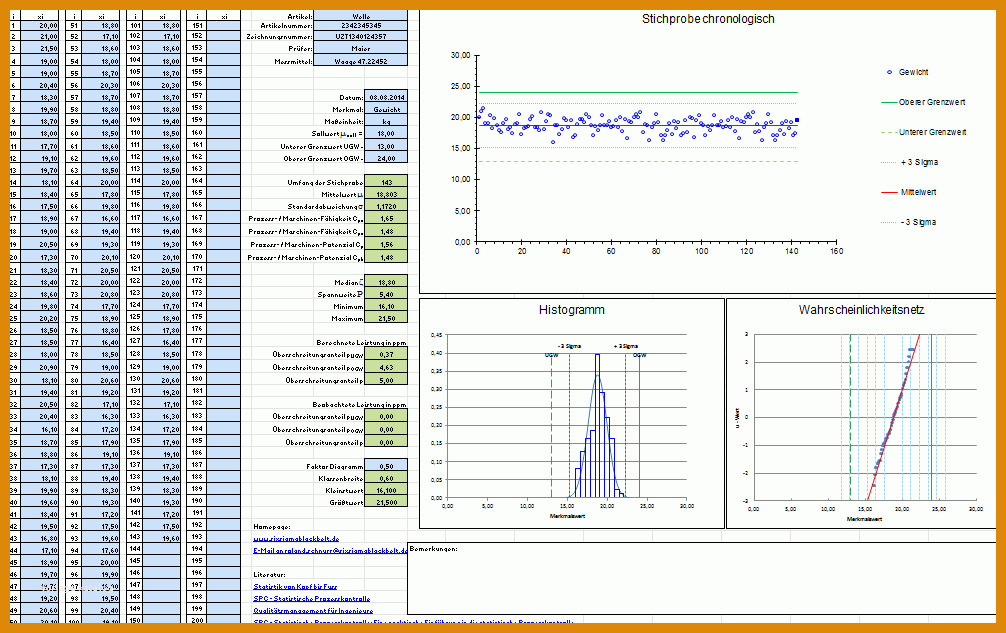The image size is (1006, 633).
Task: Click the Merkmalswert axis label under the histogram
Action: pos(567,516)
